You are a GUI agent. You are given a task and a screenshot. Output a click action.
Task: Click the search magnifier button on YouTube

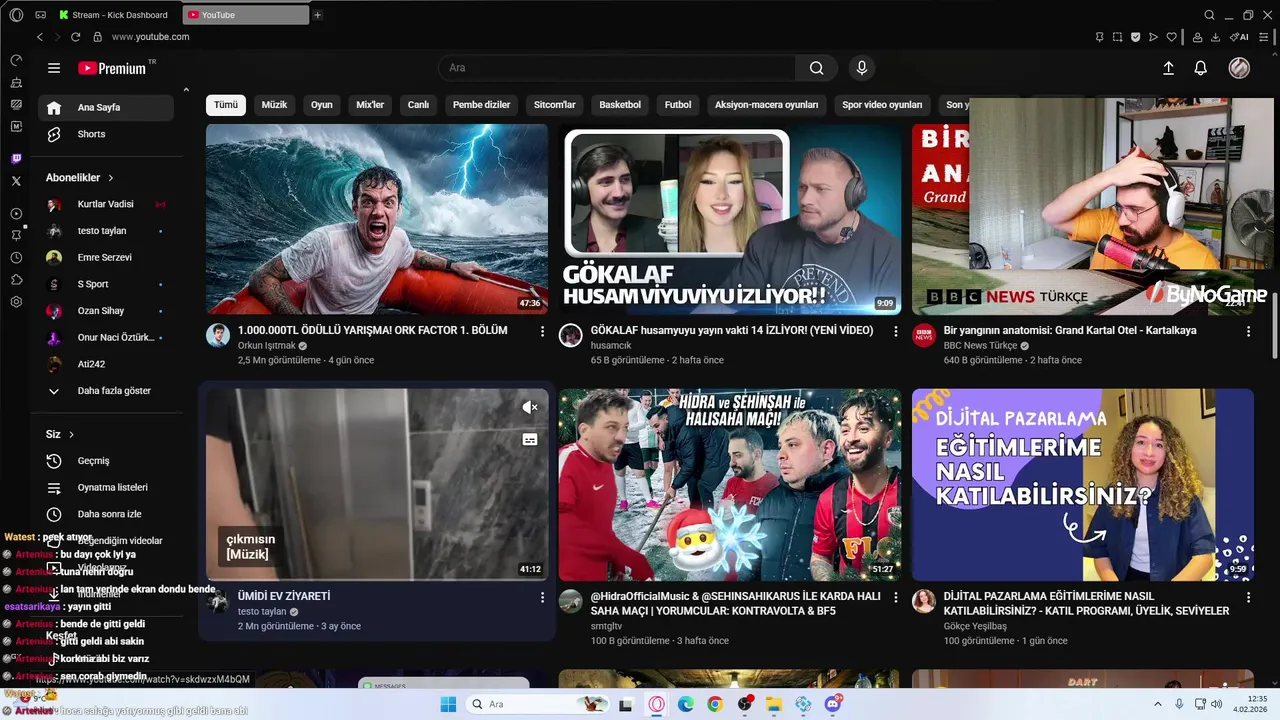(x=817, y=68)
